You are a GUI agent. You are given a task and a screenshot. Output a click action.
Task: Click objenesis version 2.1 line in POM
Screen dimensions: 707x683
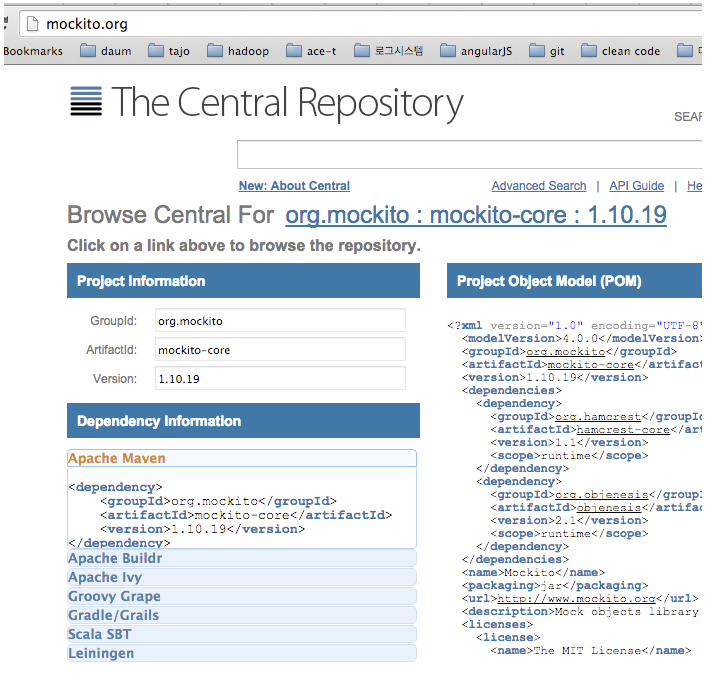click(569, 521)
